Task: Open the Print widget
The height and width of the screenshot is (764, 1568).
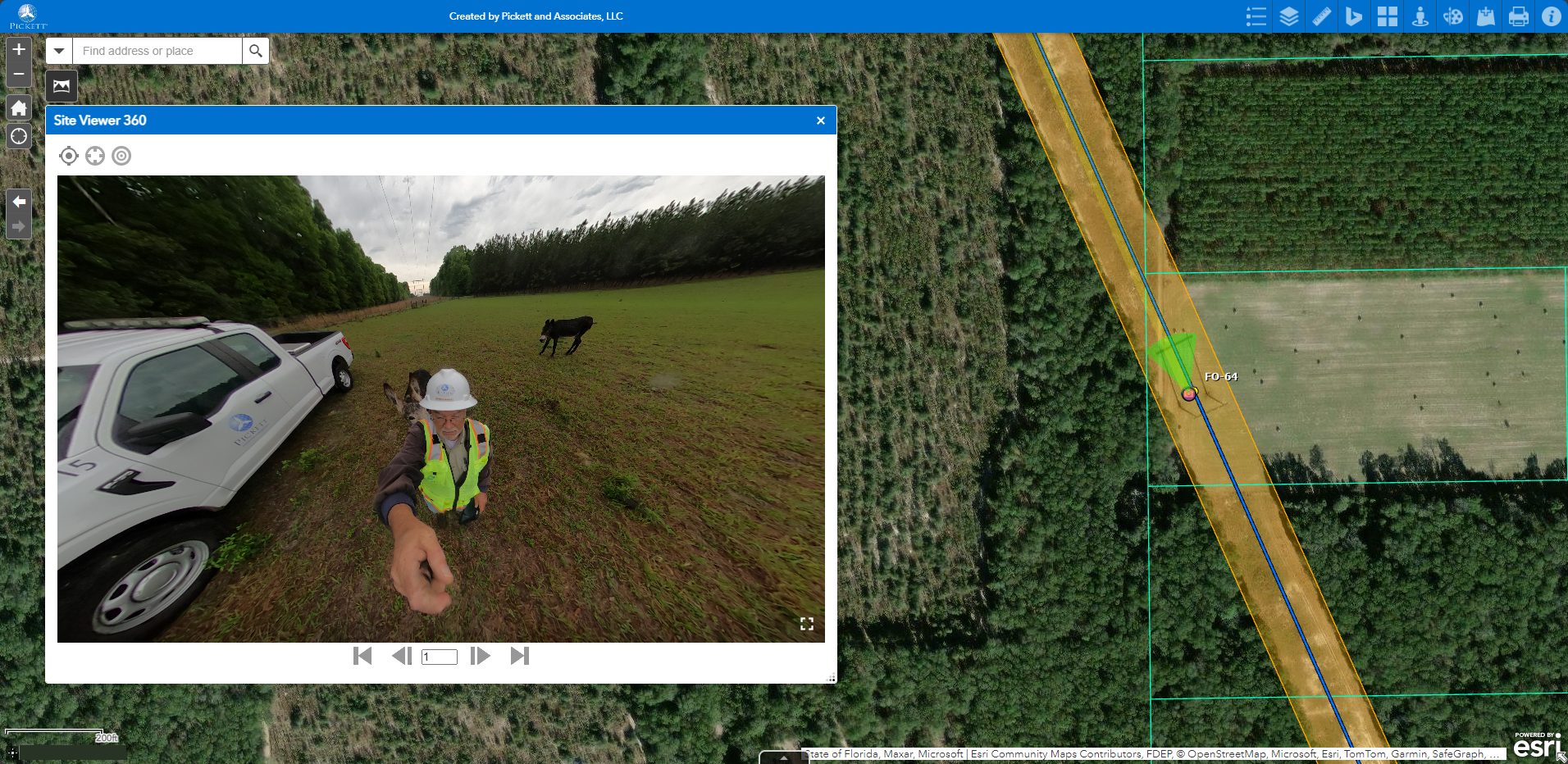Action: tap(1518, 16)
